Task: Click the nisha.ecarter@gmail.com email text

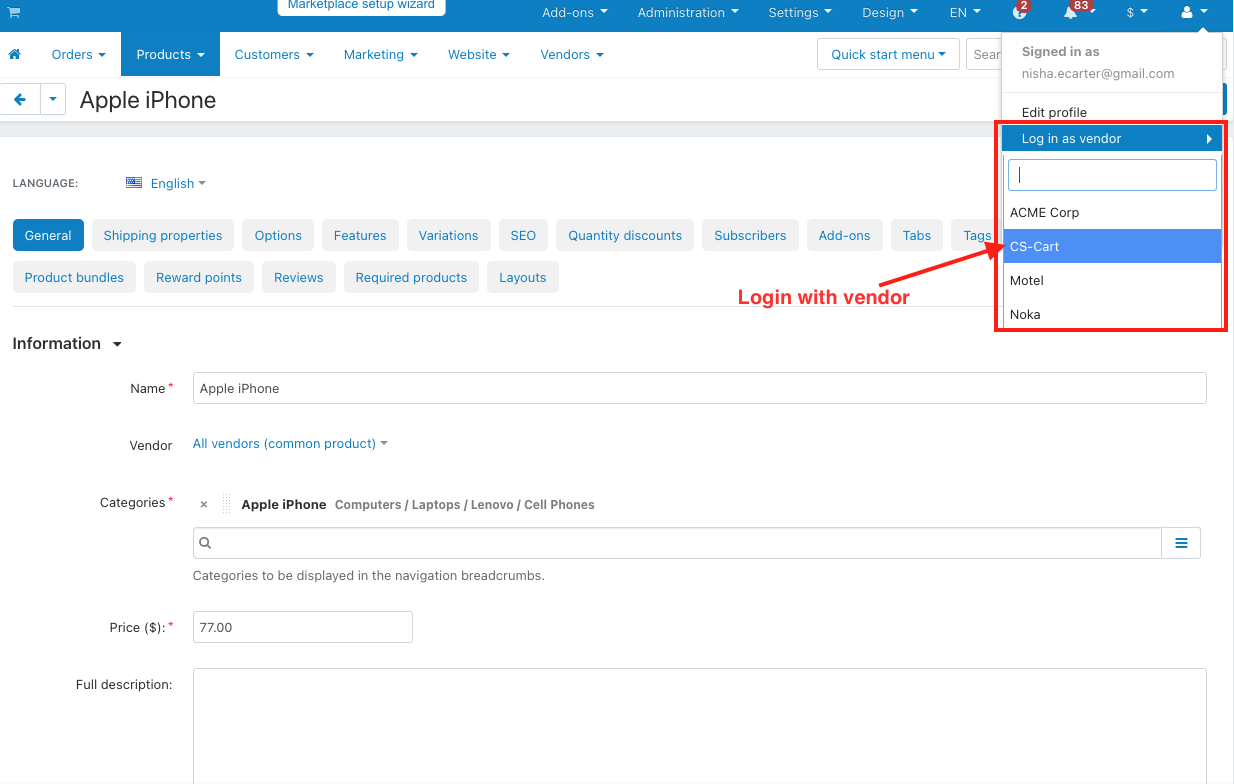Action: 1098,73
